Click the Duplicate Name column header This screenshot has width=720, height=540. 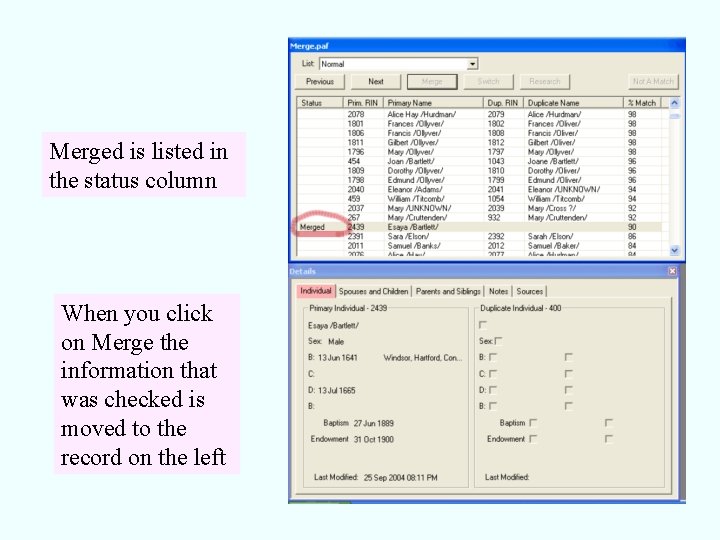[573, 103]
